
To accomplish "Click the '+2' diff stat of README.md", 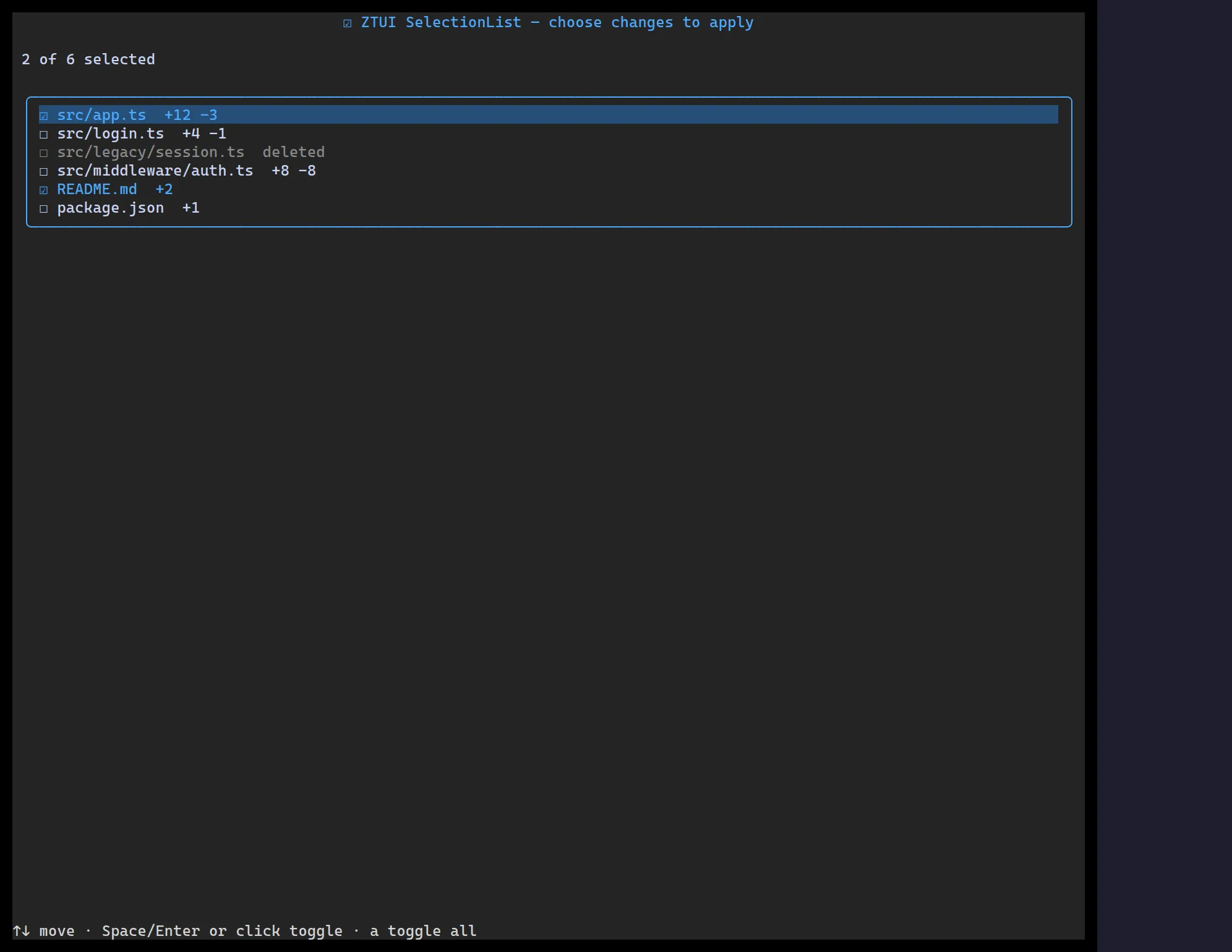I will click(164, 189).
